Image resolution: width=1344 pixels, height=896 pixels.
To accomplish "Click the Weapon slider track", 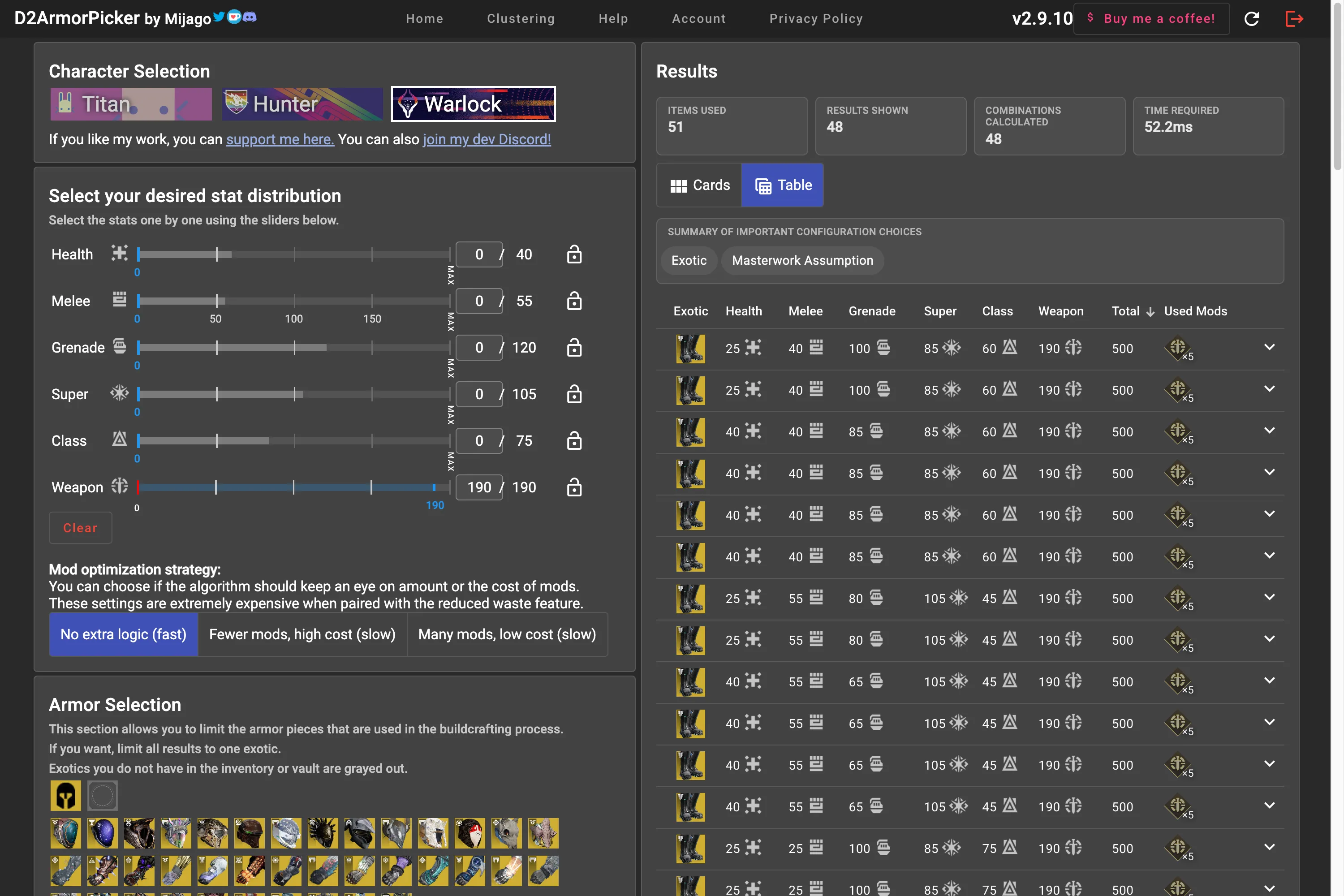I will point(294,487).
